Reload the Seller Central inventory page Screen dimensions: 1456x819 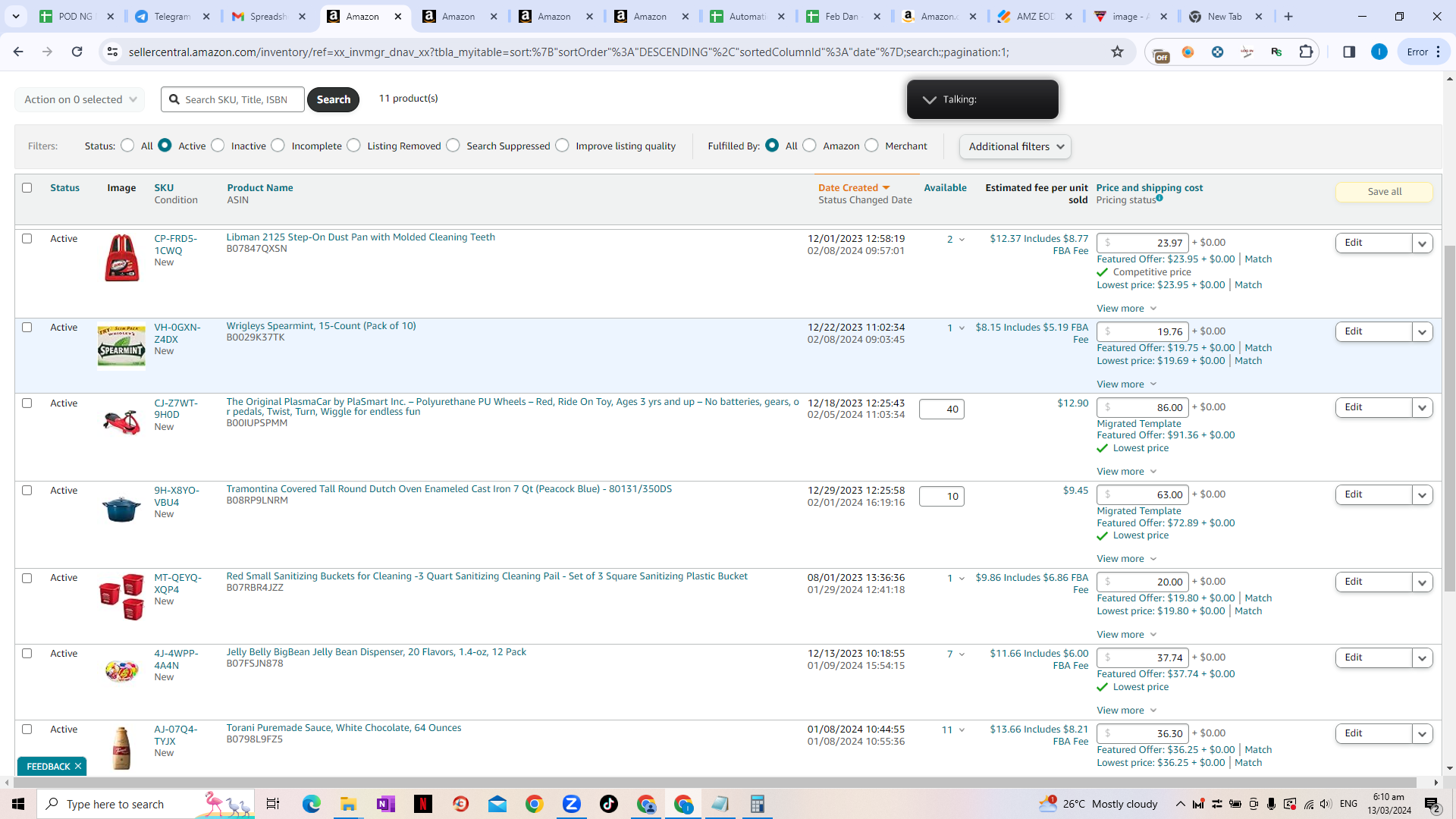(x=77, y=52)
